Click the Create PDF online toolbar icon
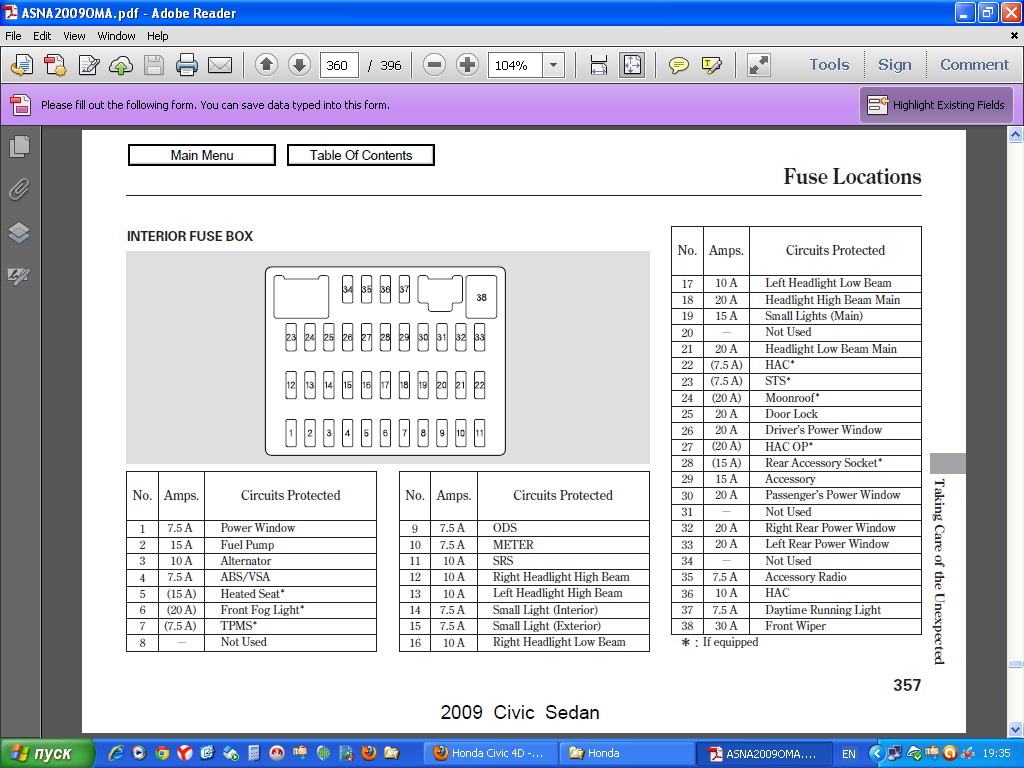 22,65
